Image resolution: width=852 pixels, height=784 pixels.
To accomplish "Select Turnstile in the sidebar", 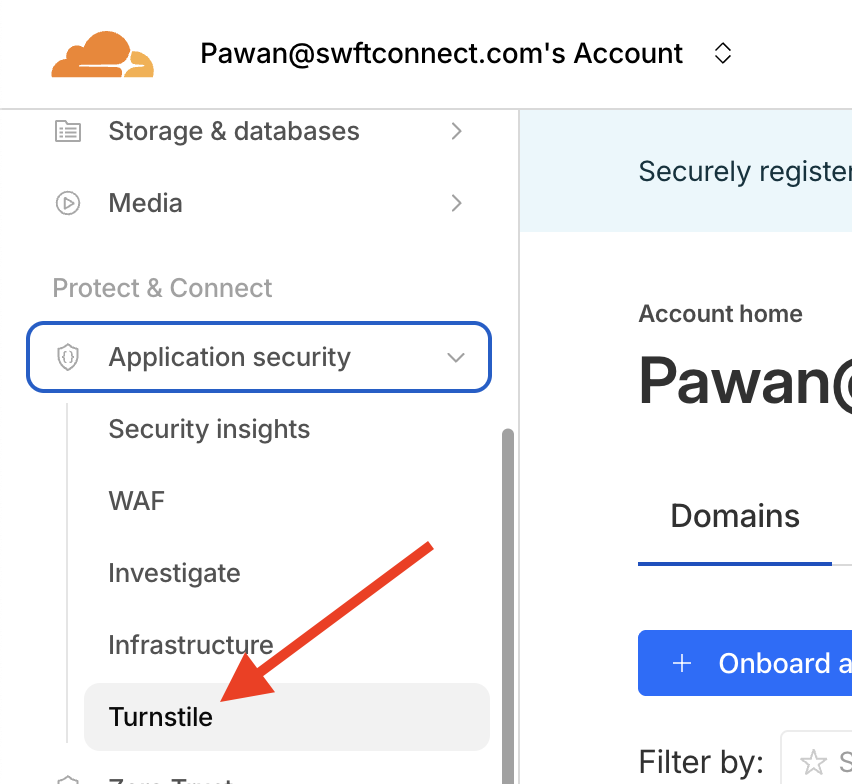I will pos(161,717).
